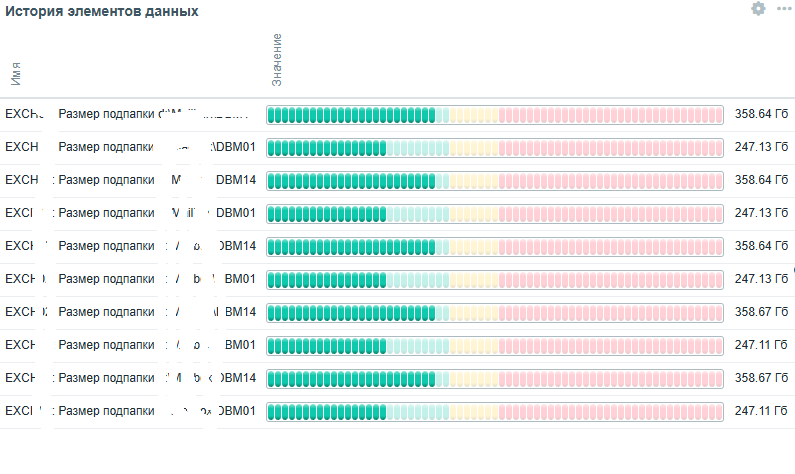This screenshot has width=795, height=474.
Task: Click the 'Имя' column header
Action: [x=16, y=71]
